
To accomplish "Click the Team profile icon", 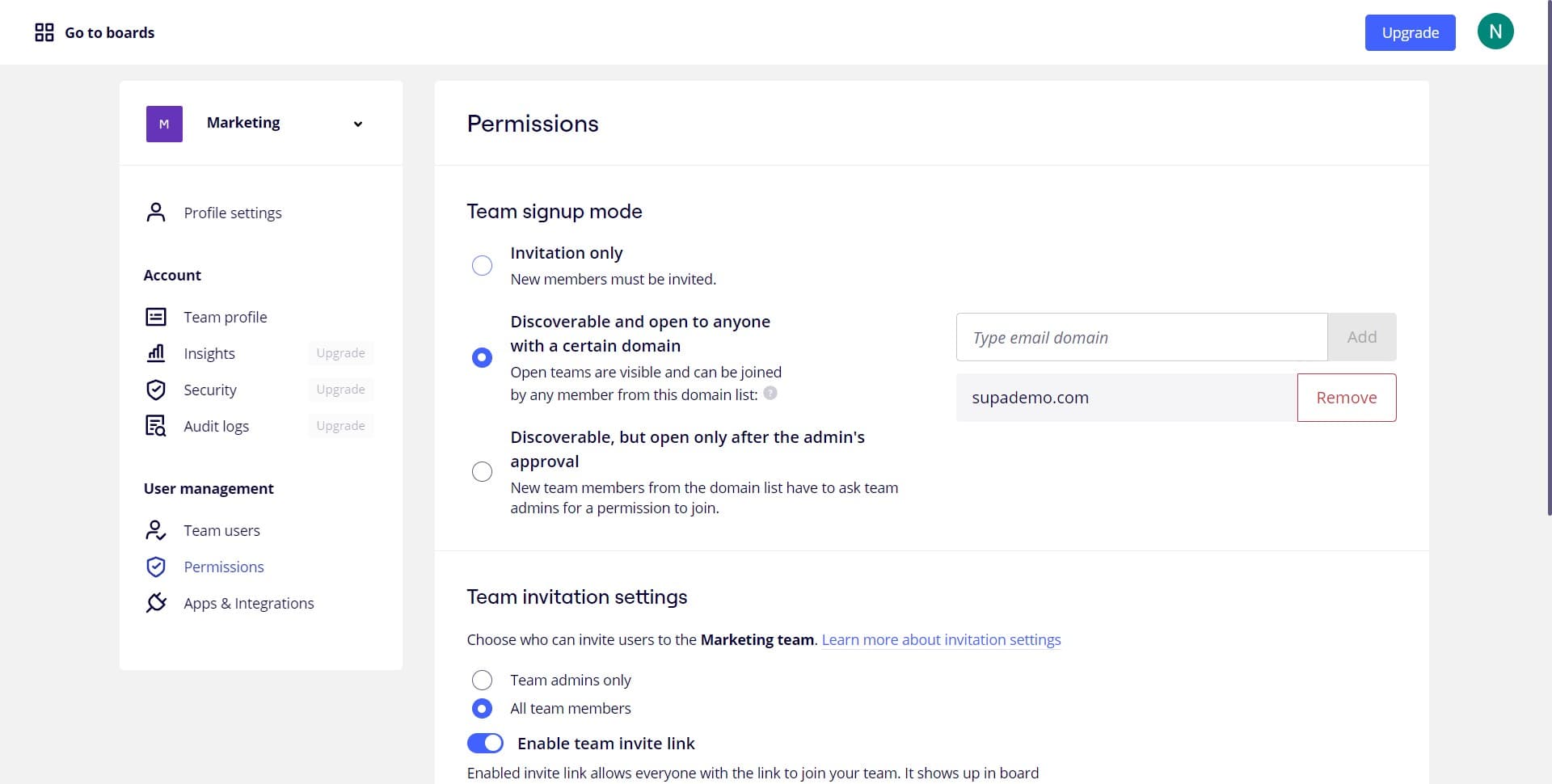I will (x=155, y=316).
